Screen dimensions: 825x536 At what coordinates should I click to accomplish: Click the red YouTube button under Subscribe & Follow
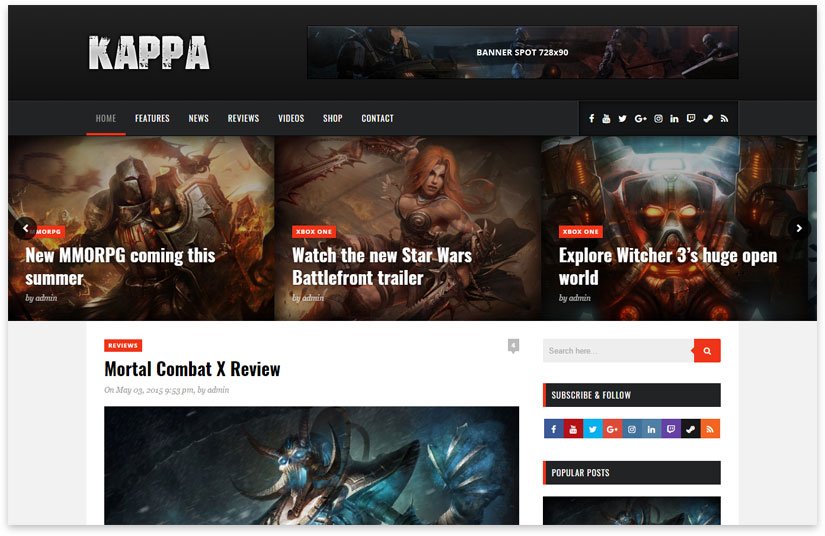click(x=573, y=429)
